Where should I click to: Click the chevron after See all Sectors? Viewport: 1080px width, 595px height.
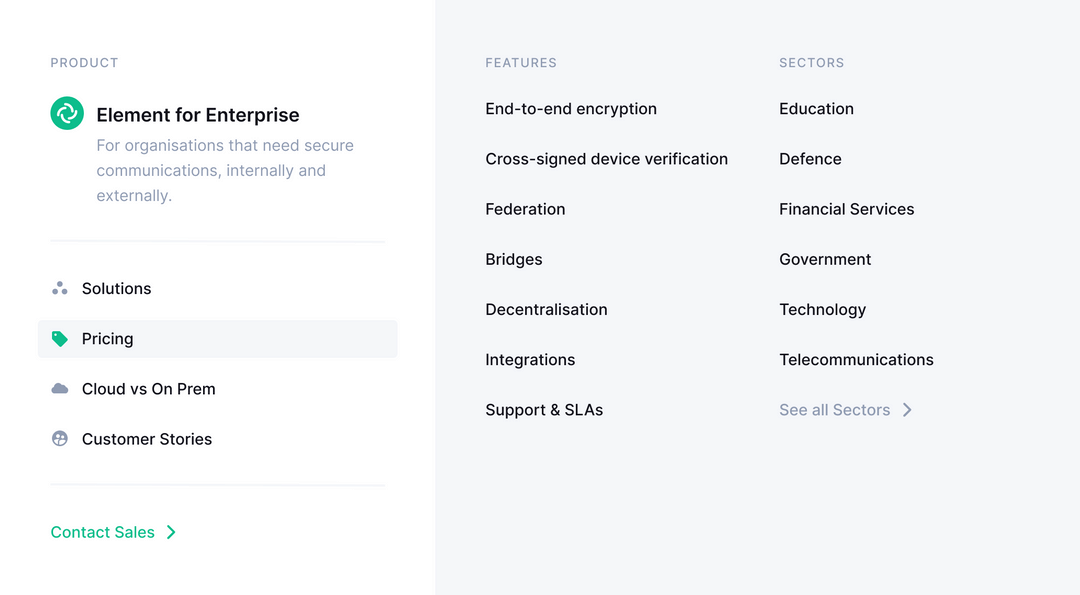[x=907, y=410]
